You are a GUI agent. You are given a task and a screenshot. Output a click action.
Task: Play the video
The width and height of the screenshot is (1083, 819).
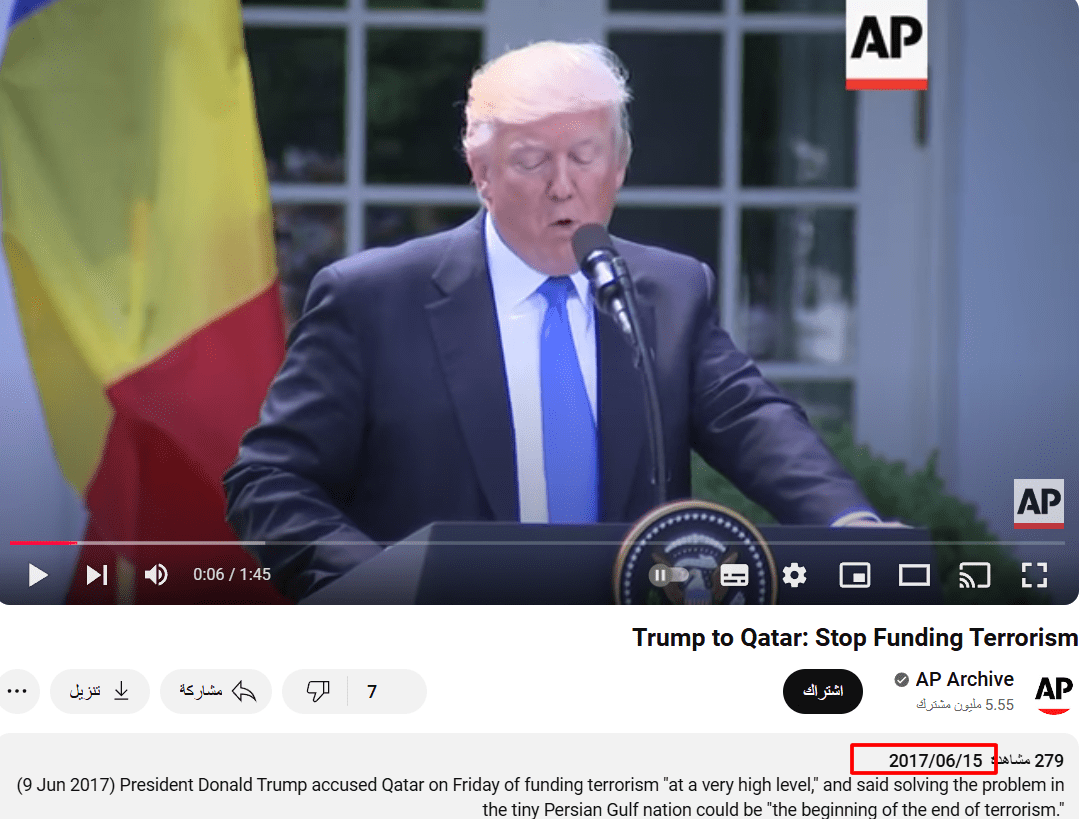pos(38,575)
